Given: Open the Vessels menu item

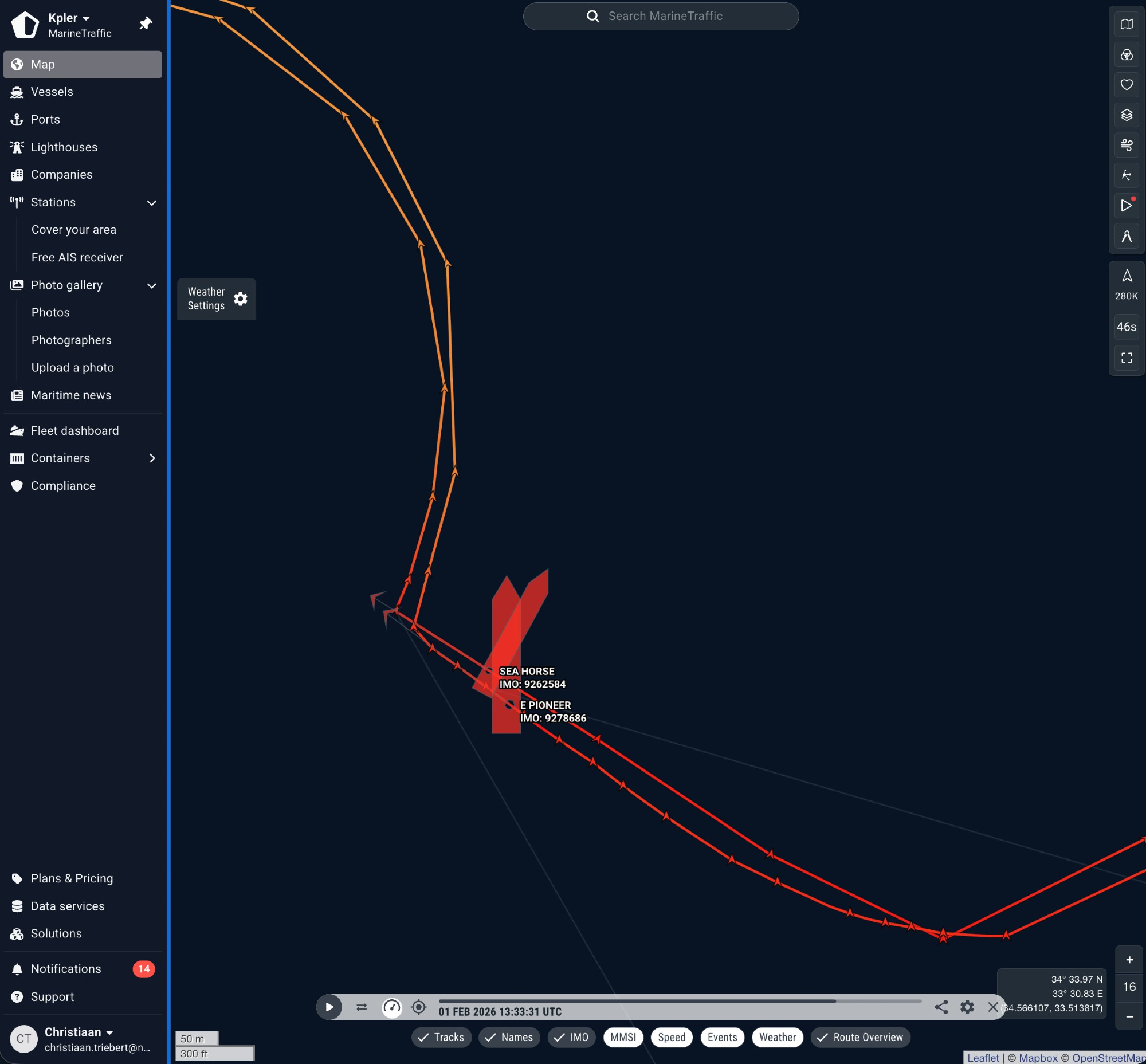Looking at the screenshot, I should [x=52, y=92].
